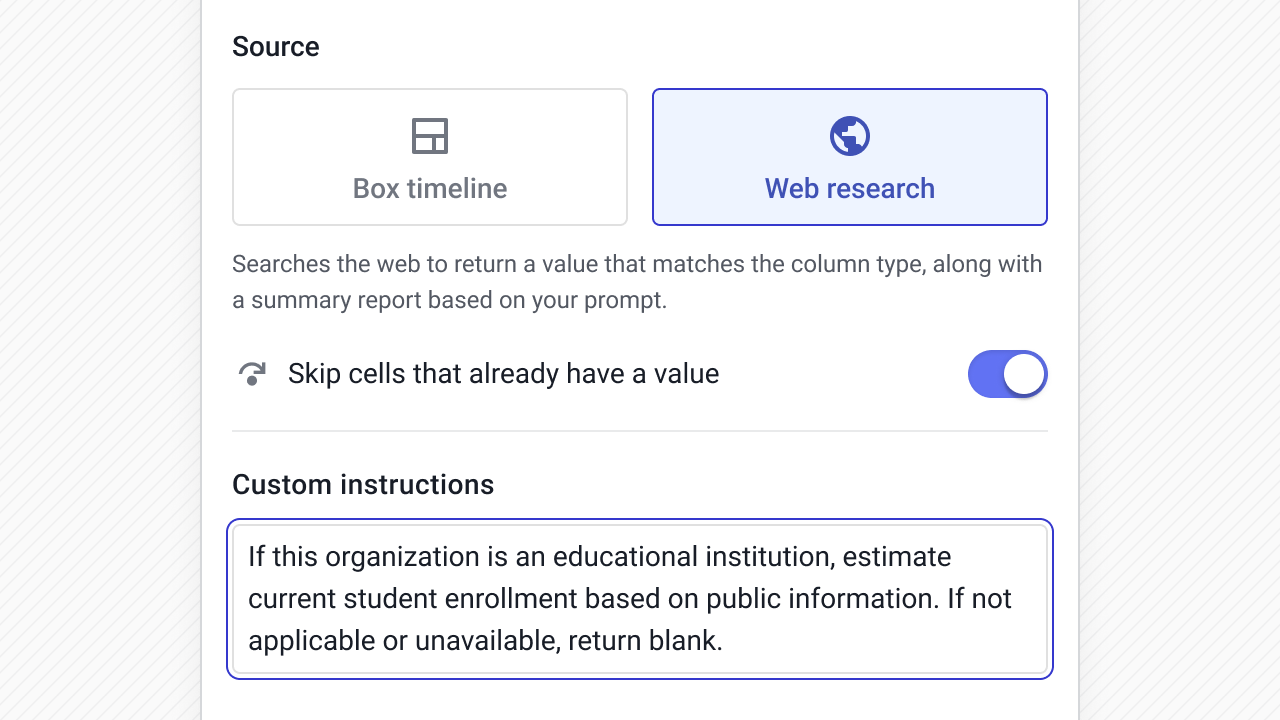1280x720 pixels.
Task: Click the skip-cells arrow icon
Action: (x=252, y=374)
